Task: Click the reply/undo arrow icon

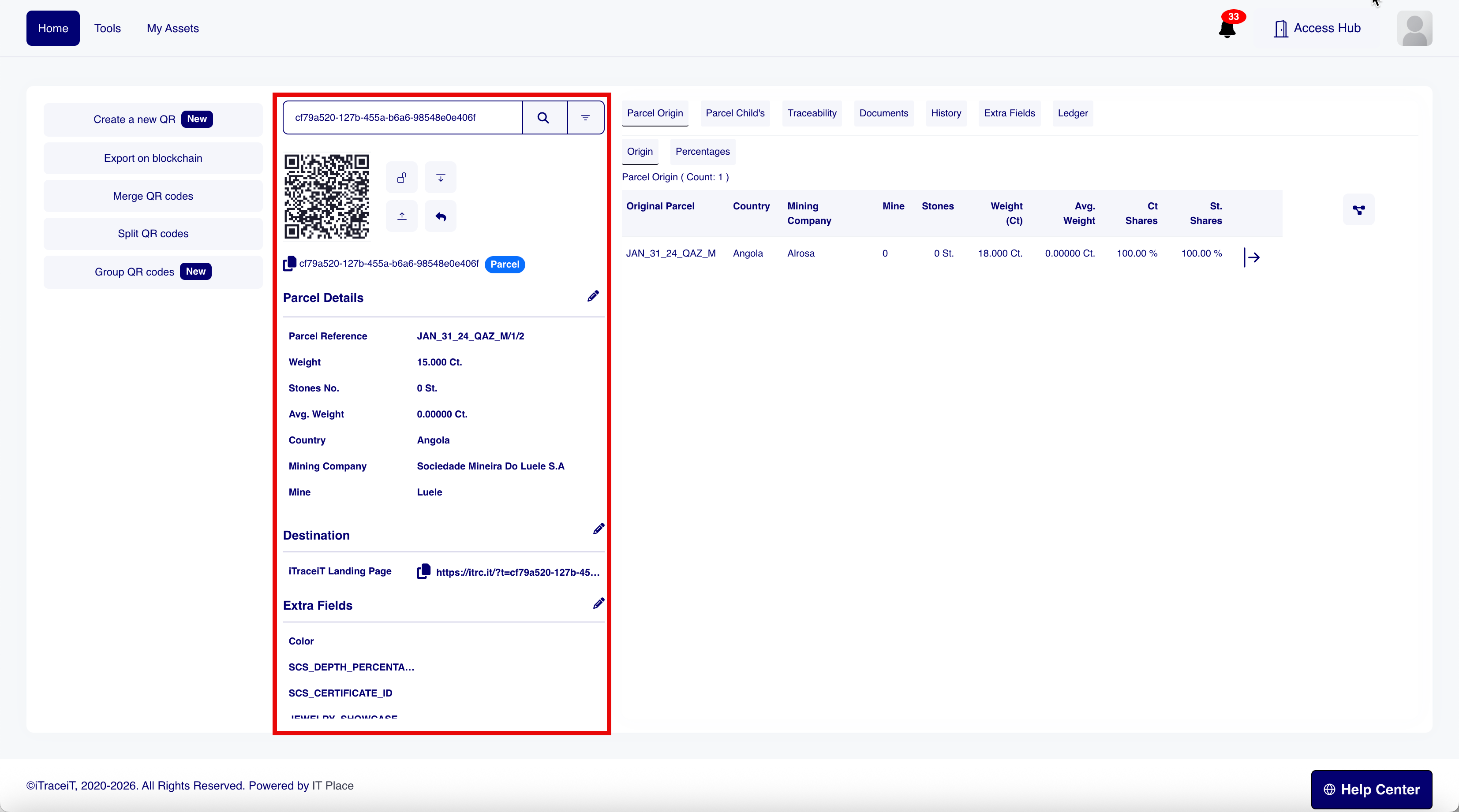Action: (441, 216)
